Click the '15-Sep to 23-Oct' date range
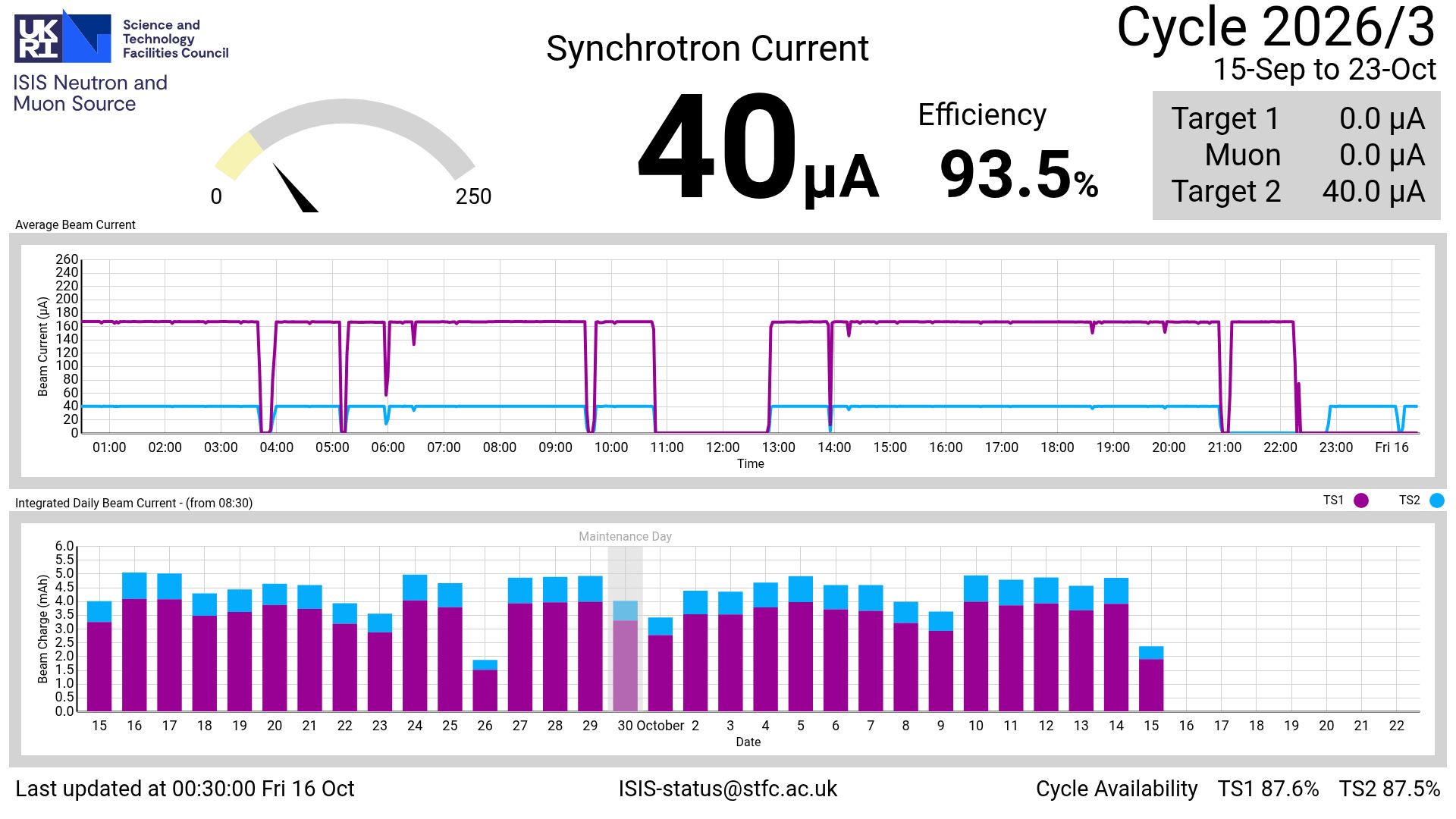 point(1324,70)
